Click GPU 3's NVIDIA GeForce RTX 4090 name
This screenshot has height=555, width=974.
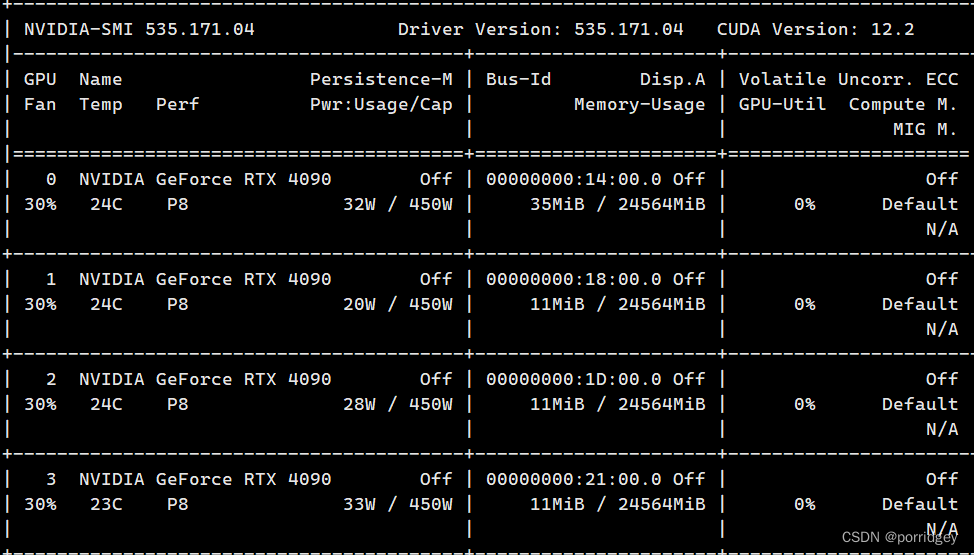[205, 480]
